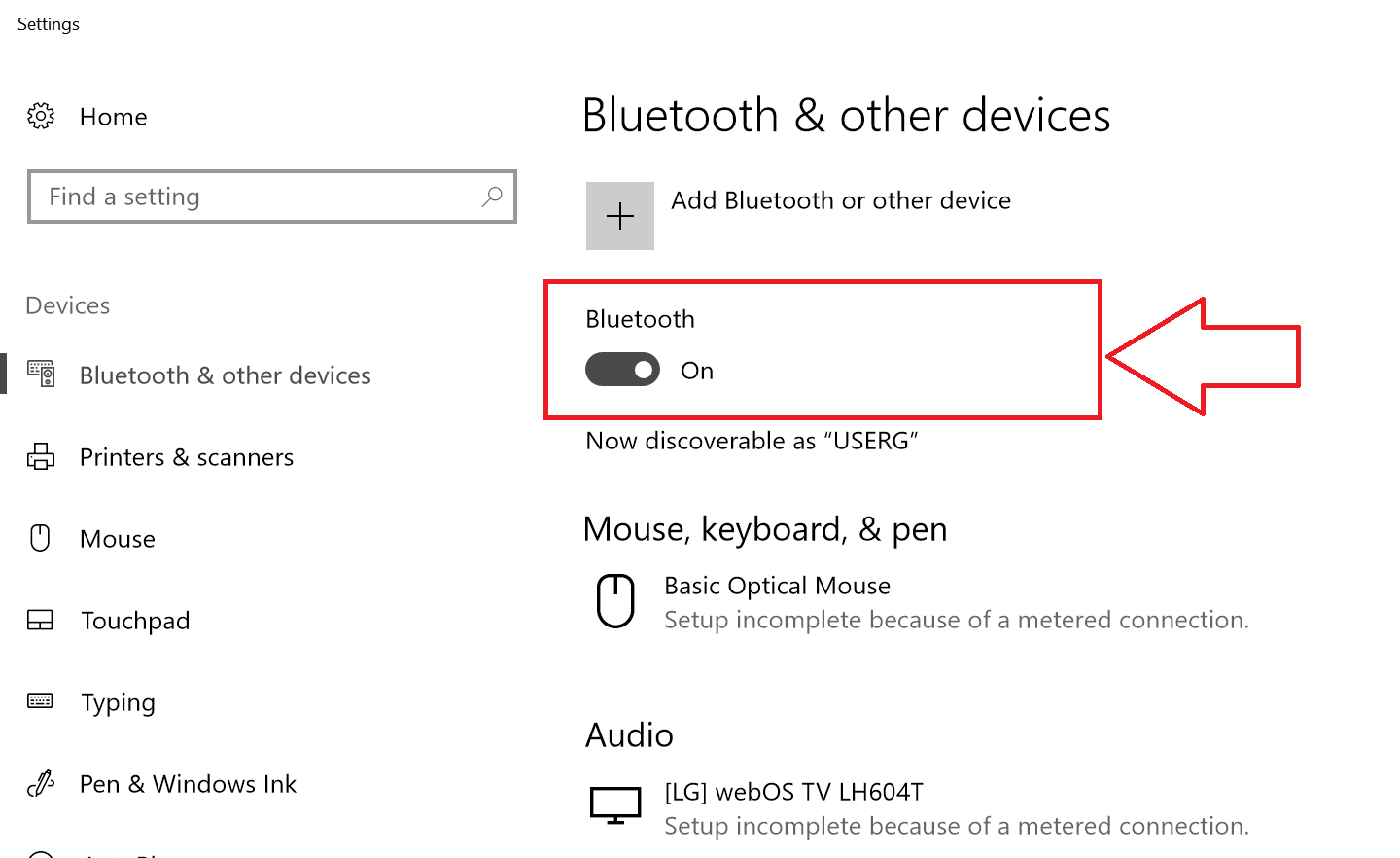
Task: Go to the Settings Home page
Action: [114, 117]
